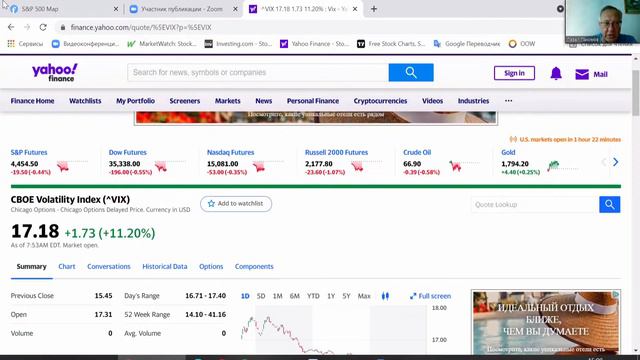Viewport: 640px width, 360px height.
Task: Open notifications bell icon
Action: (556, 73)
